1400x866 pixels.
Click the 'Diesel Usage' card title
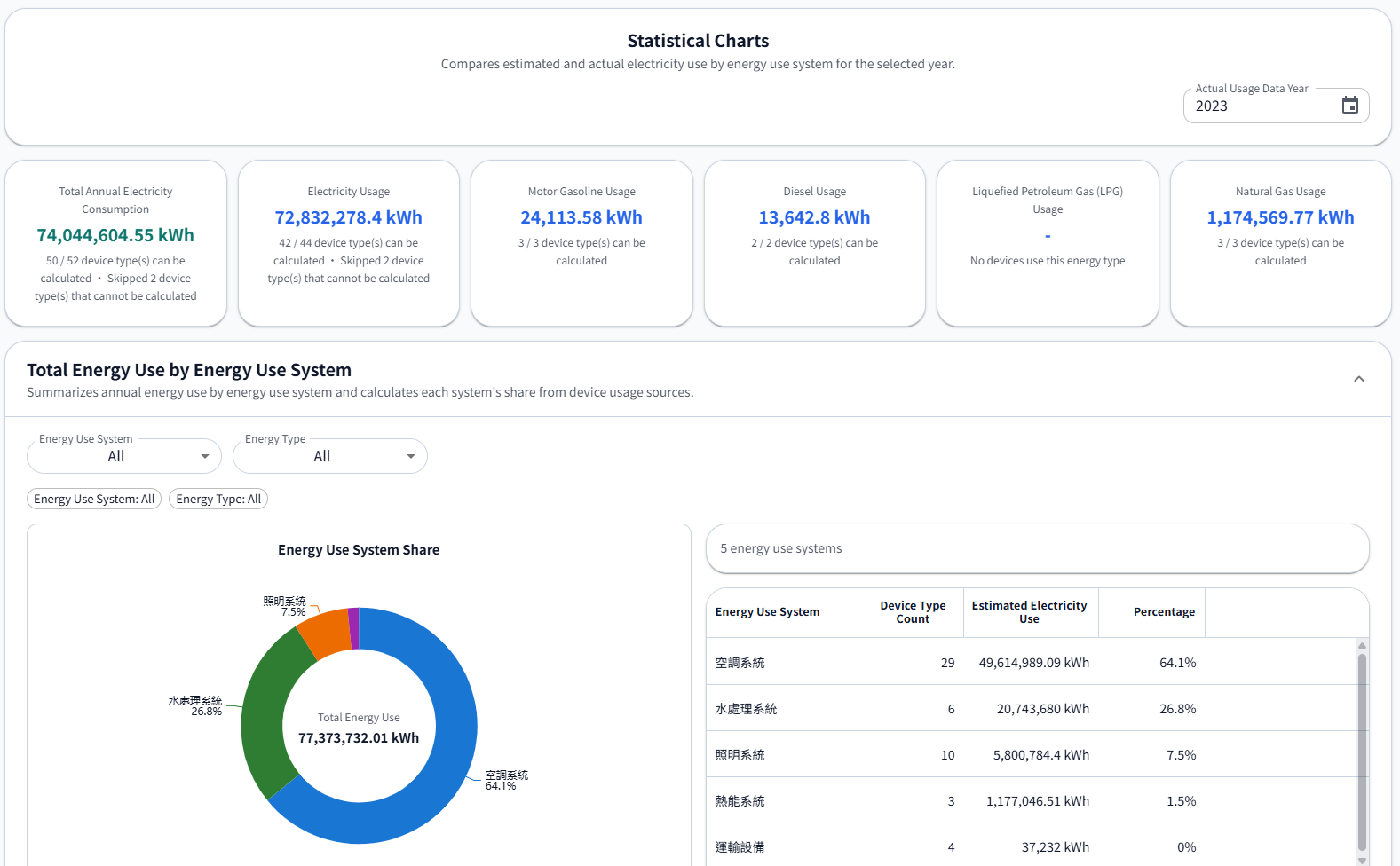pos(814,192)
